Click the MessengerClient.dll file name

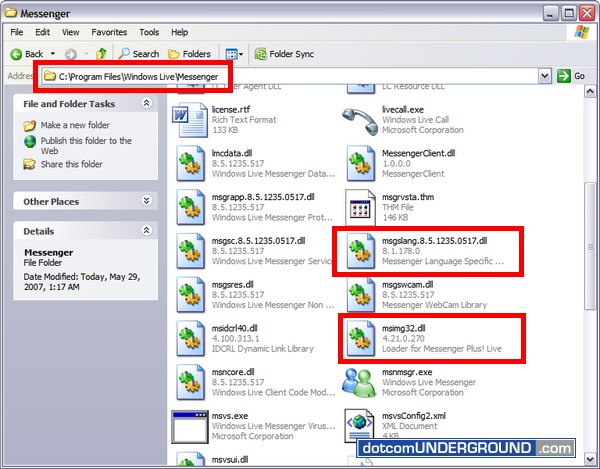click(418, 153)
